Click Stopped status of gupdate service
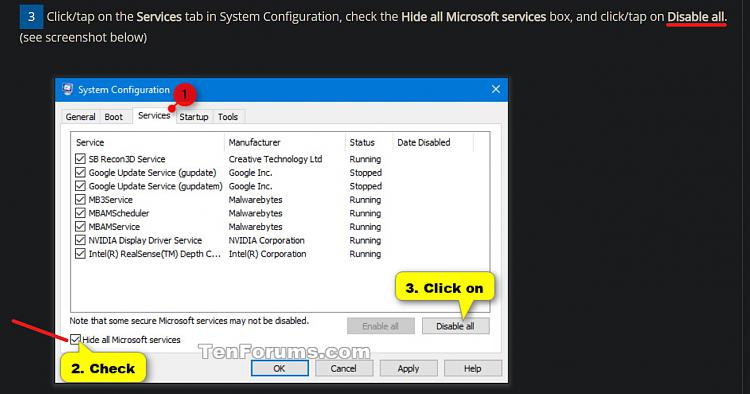This screenshot has width=750, height=394. click(365, 173)
